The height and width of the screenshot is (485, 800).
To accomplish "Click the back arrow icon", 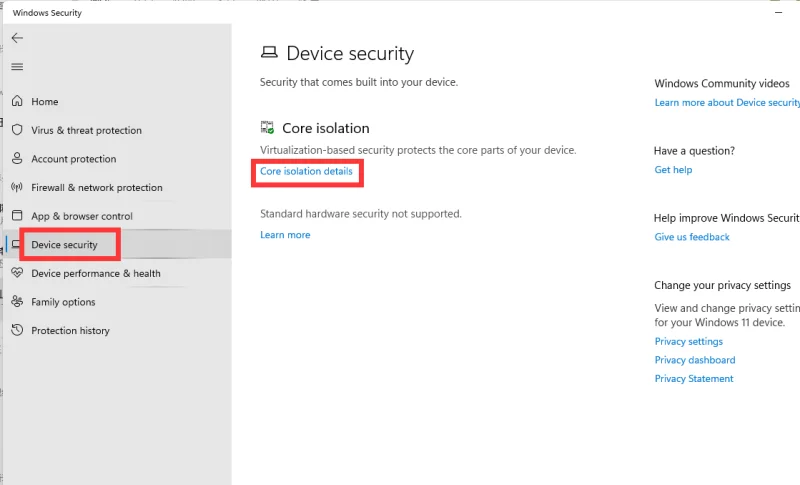I will coord(17,38).
